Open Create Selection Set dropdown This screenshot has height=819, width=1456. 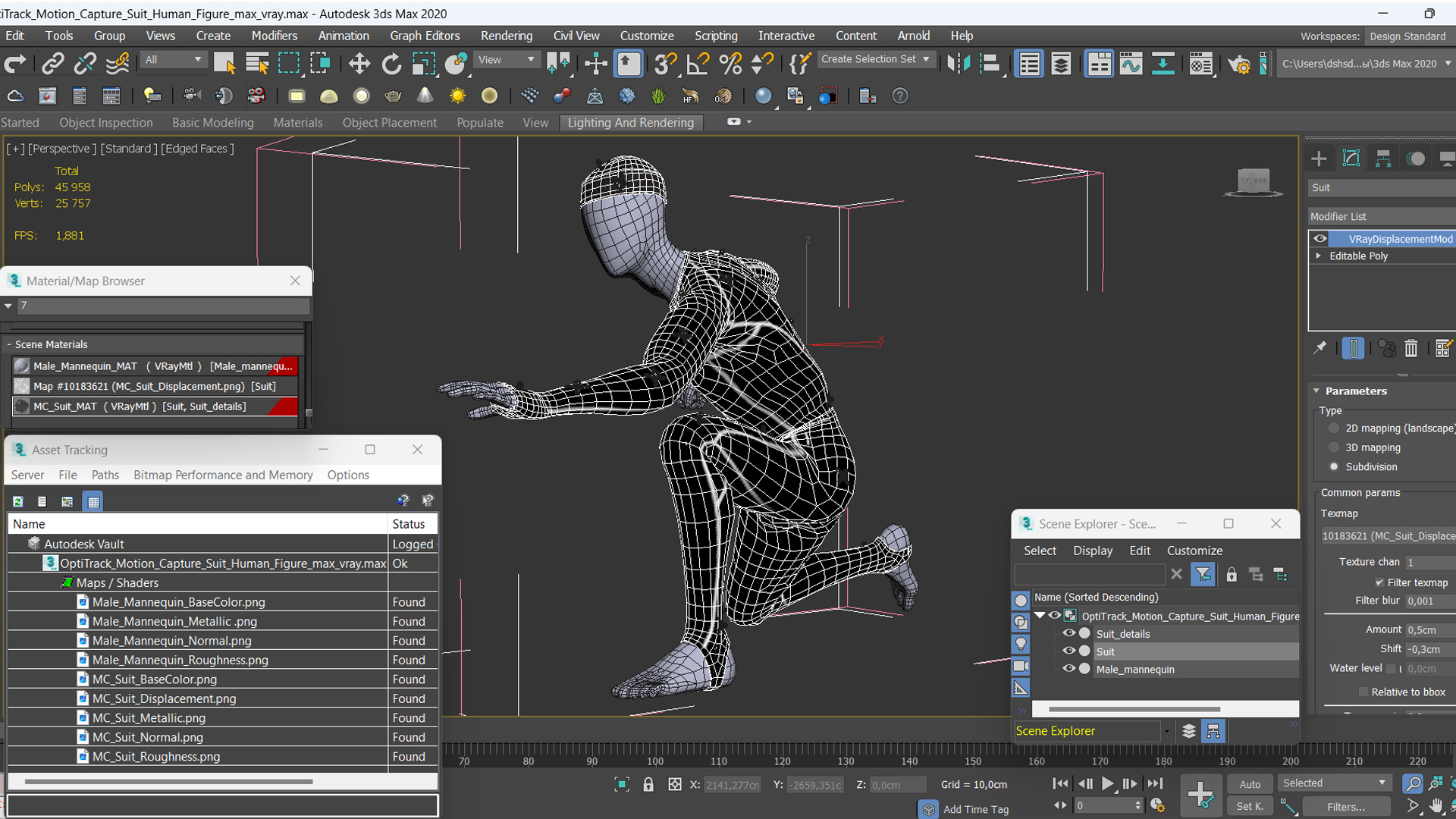click(x=876, y=59)
